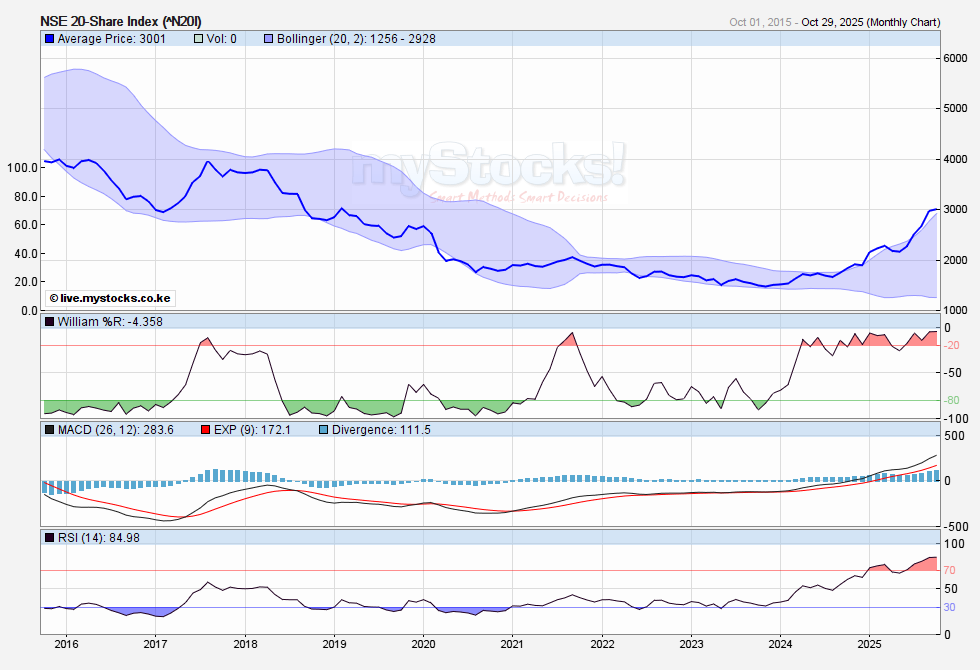The height and width of the screenshot is (670, 980).
Task: Select the 2020 label on the time axis
Action: coord(423,645)
